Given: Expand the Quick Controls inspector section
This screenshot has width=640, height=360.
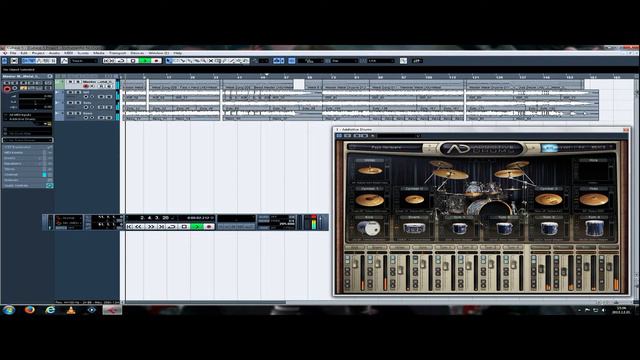Looking at the screenshot, I should pos(27,185).
